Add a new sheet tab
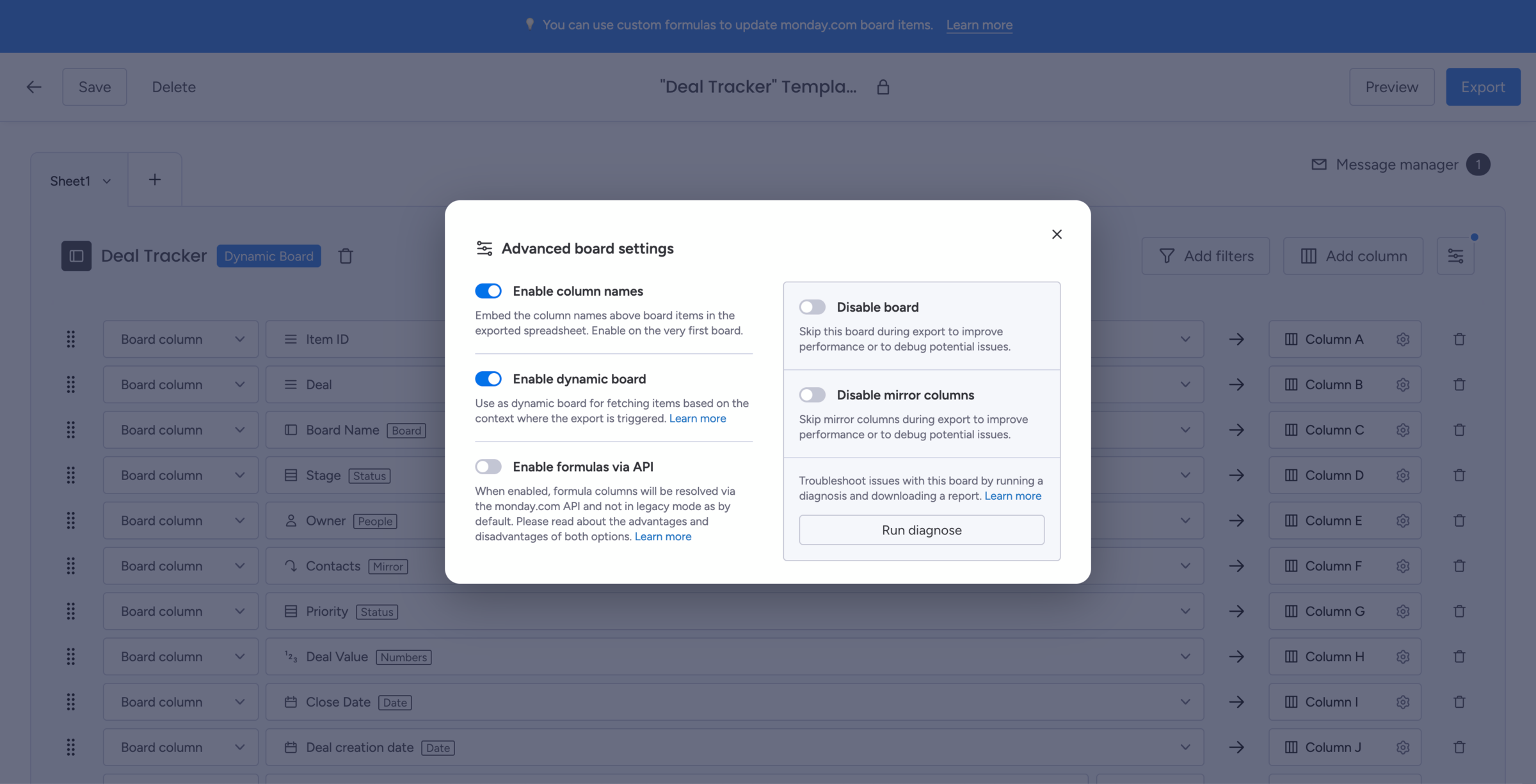Viewport: 1536px width, 784px height. tap(155, 180)
